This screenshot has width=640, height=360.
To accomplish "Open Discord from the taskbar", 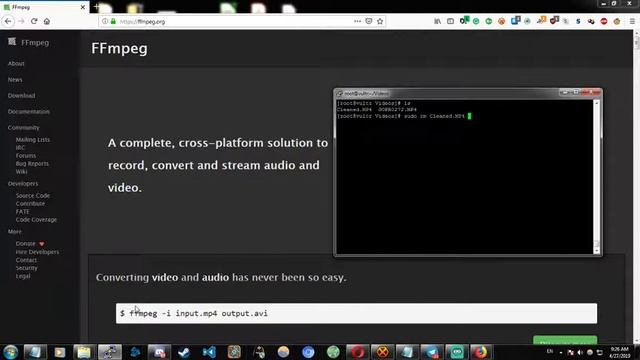I will coord(159,352).
